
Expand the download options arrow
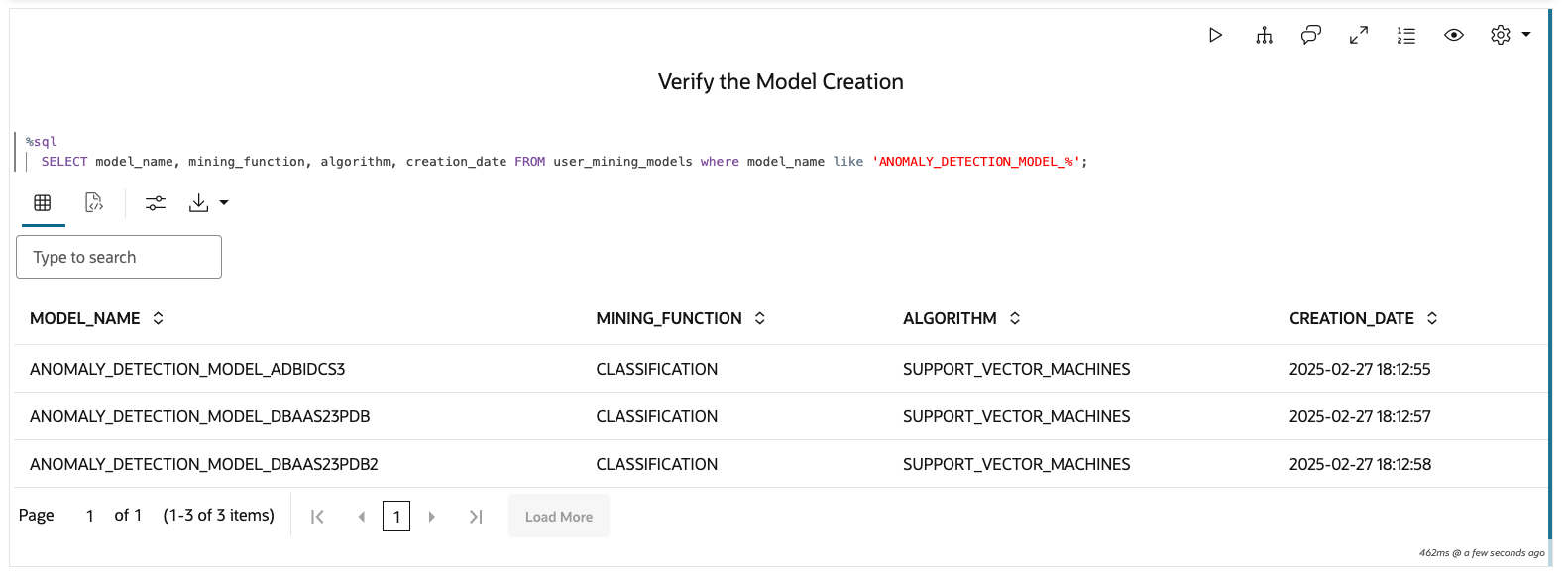(224, 203)
